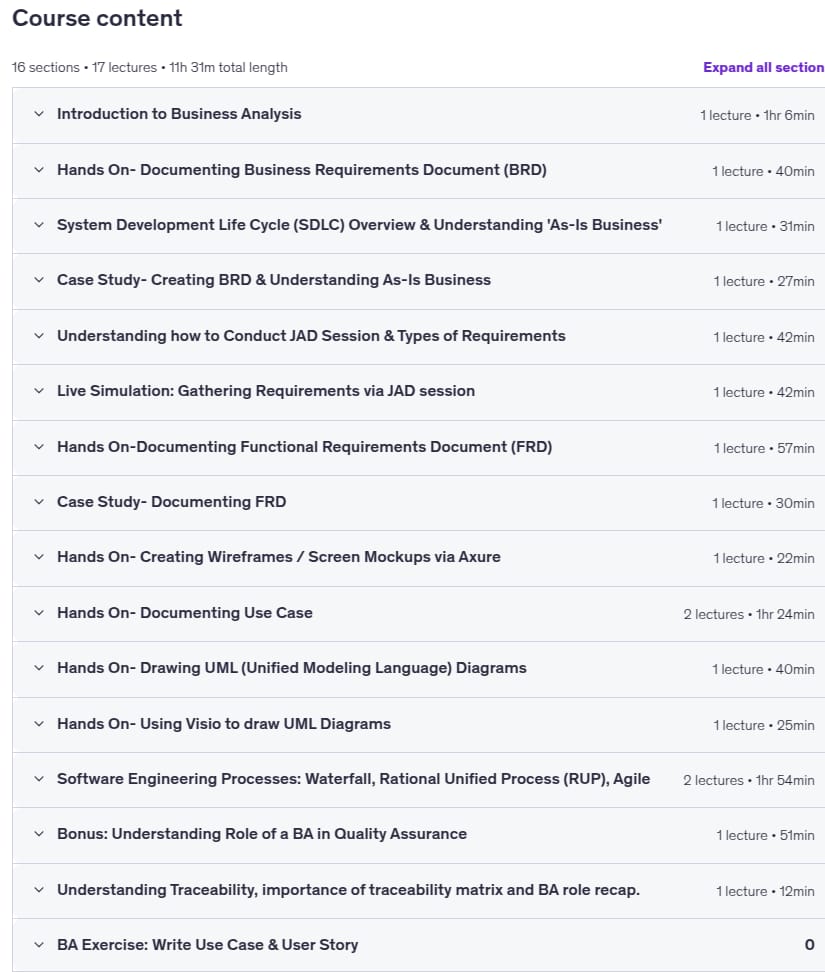This screenshot has width=825, height=972.
Task: Click chevron next to Case Study- Creating BRD
Action: point(39,280)
